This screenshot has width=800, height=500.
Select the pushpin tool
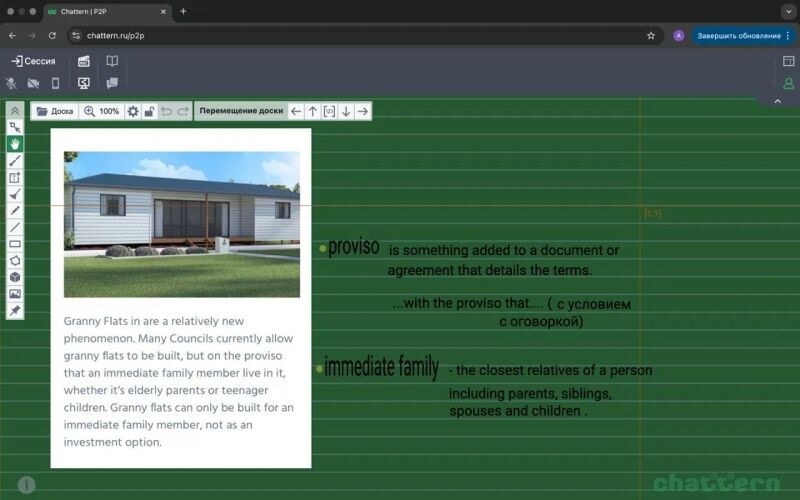[x=15, y=311]
